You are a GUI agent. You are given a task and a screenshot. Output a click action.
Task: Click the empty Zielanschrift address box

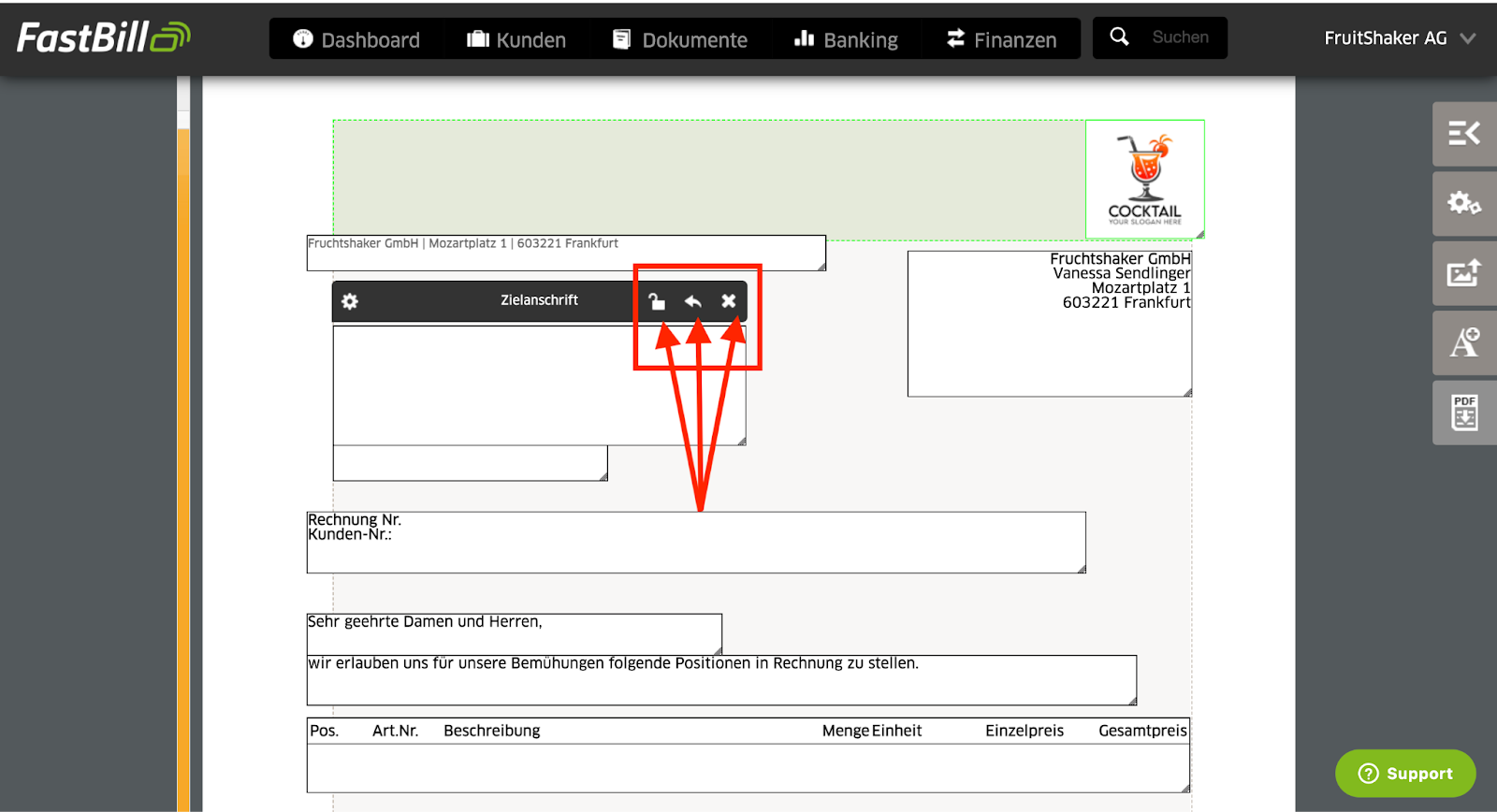[539, 385]
